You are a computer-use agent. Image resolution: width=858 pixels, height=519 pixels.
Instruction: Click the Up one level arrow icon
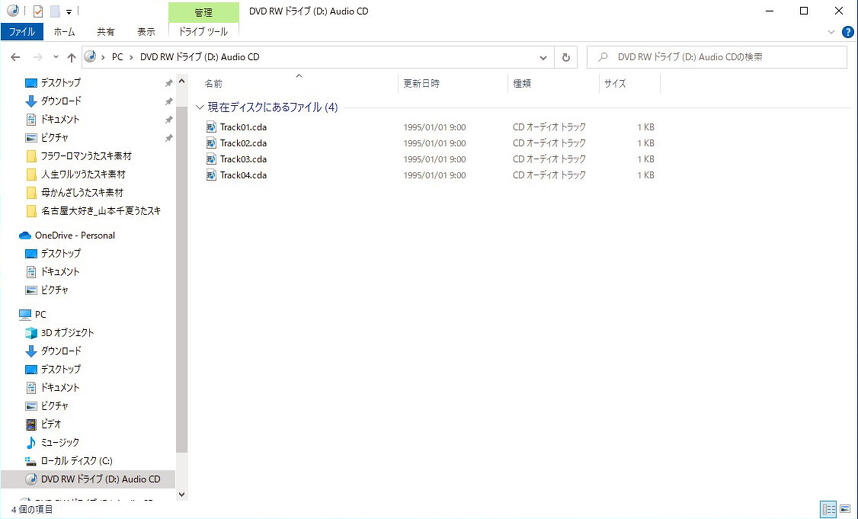71,58
